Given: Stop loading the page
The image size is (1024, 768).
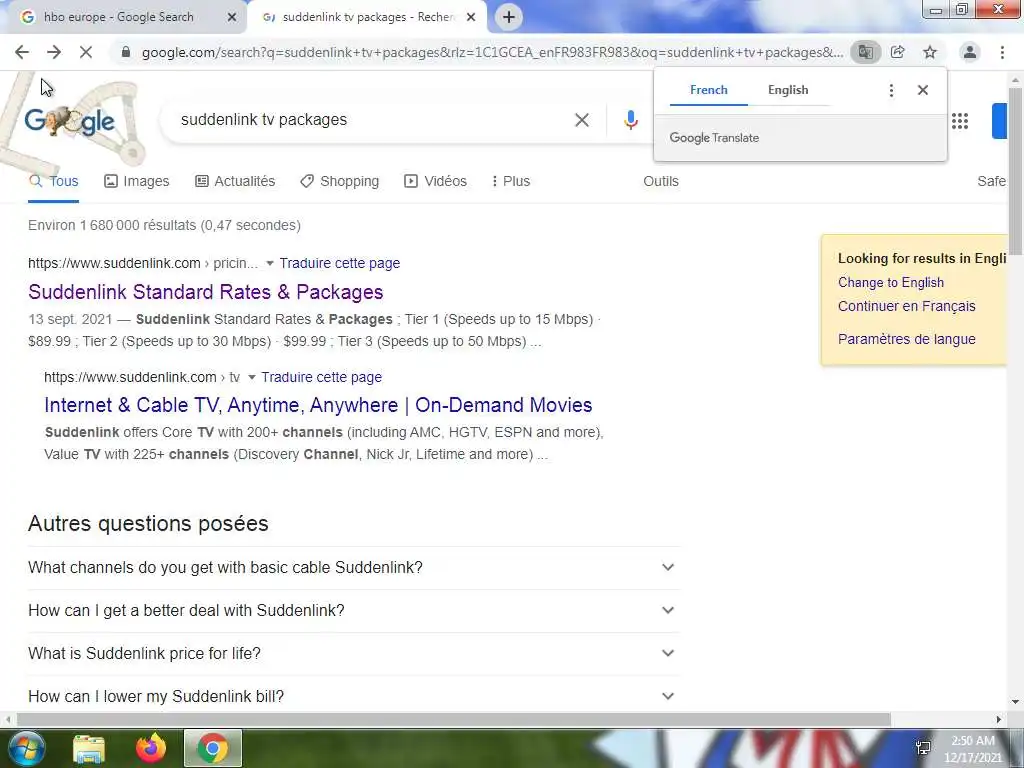Looking at the screenshot, I should 86,52.
